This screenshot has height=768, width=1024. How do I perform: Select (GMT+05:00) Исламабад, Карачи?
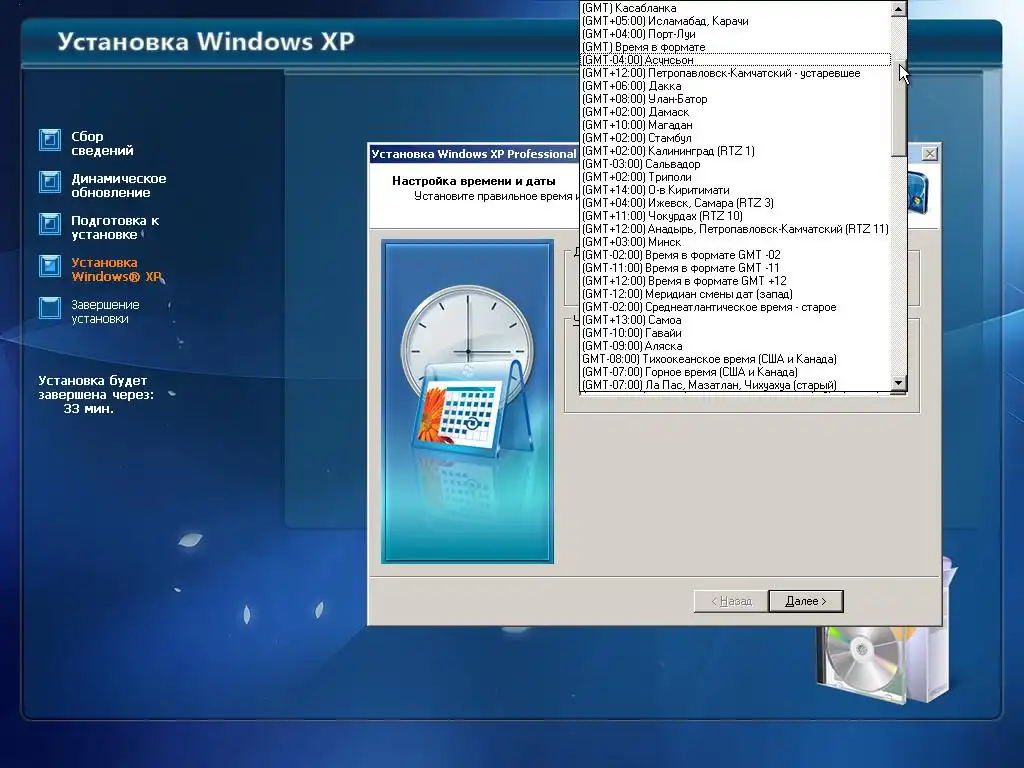click(735, 21)
